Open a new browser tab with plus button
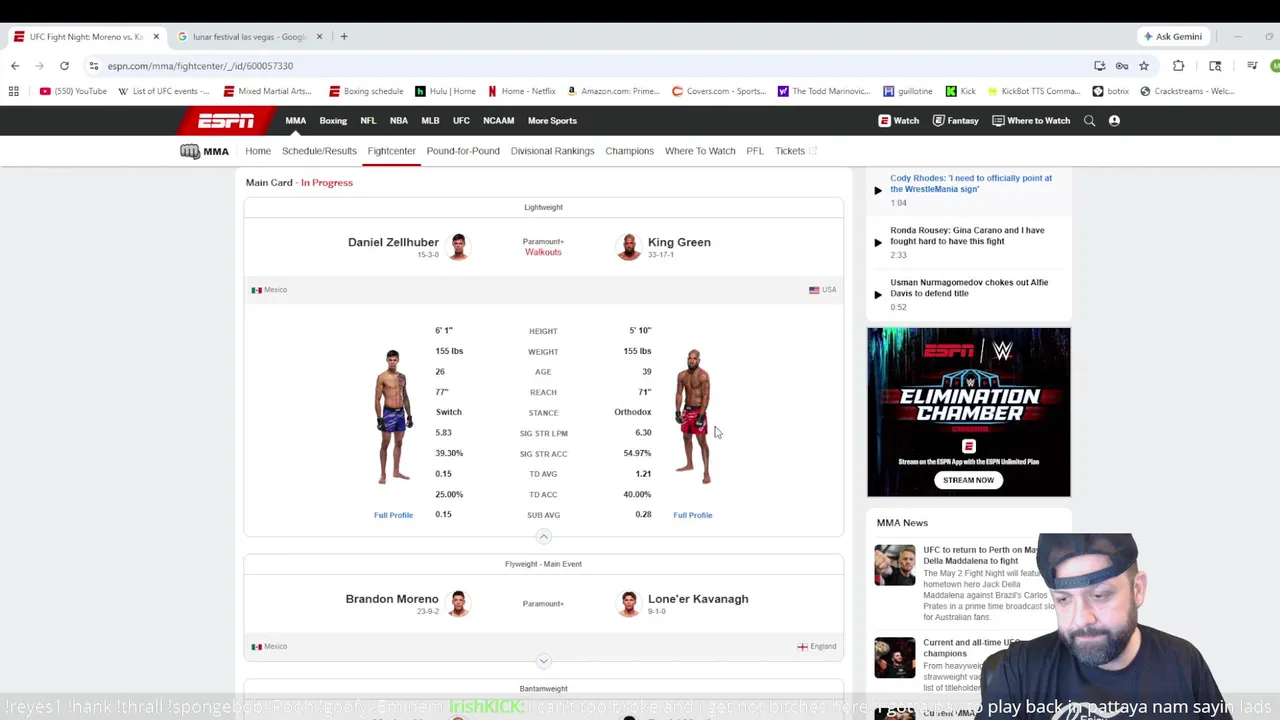 (343, 37)
